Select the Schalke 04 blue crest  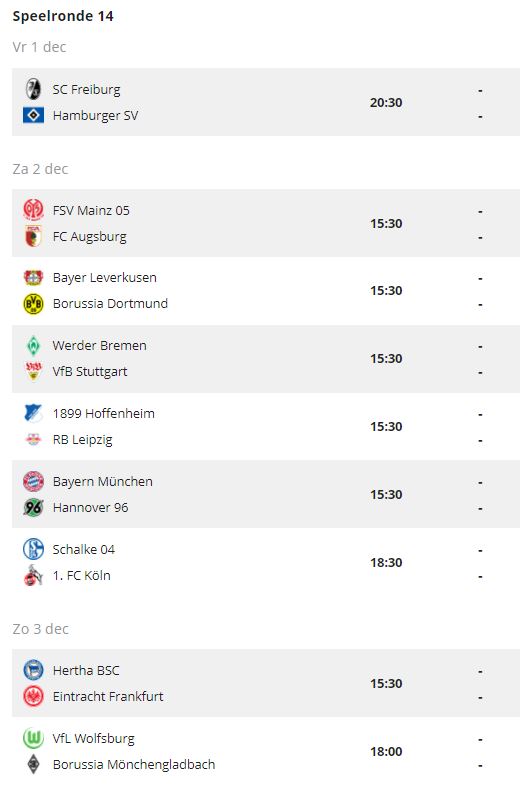click(33, 549)
